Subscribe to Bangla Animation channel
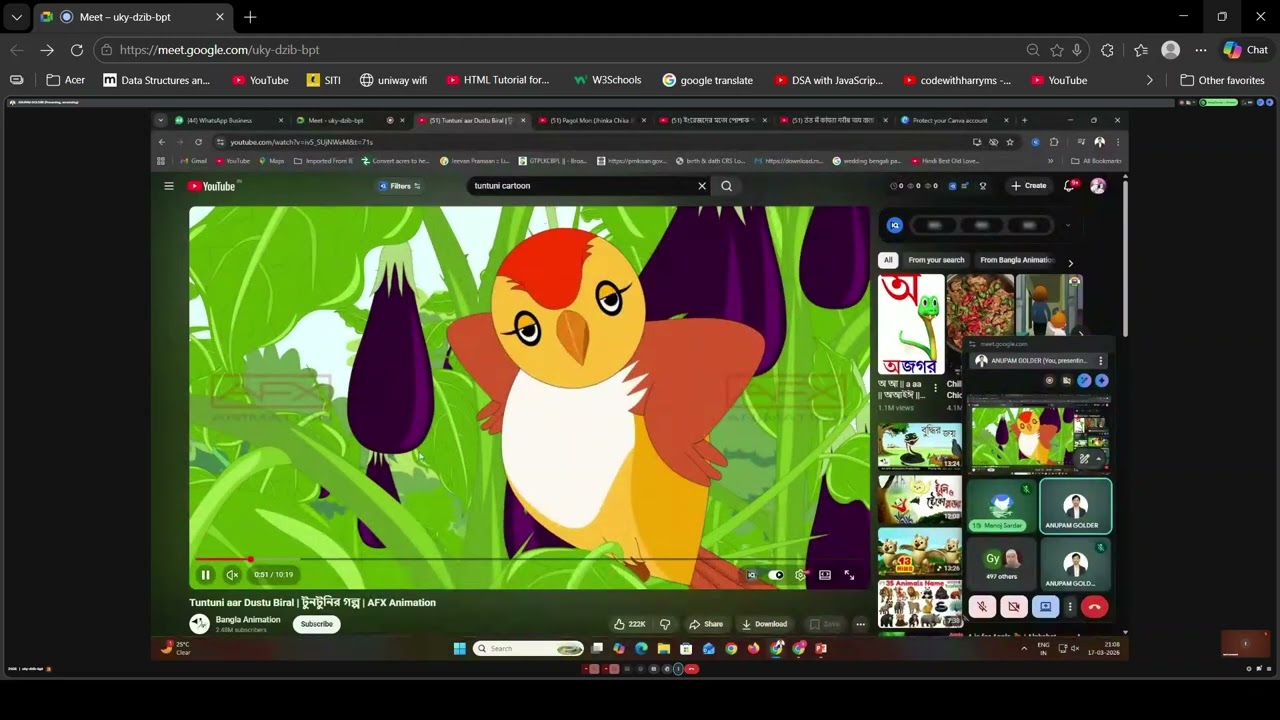1280x720 pixels. [317, 624]
